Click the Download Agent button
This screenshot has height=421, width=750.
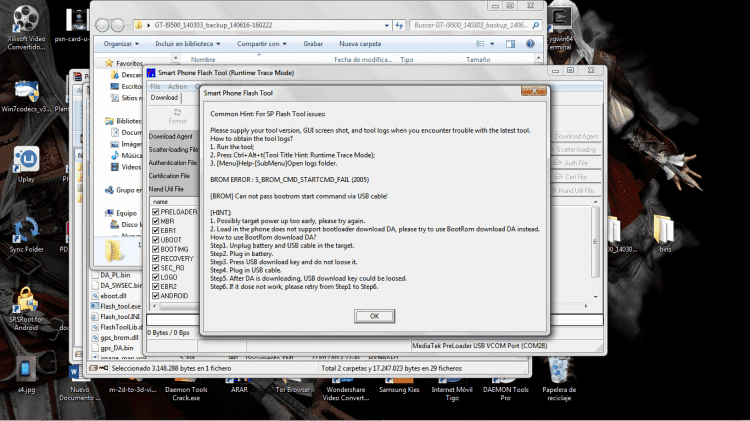[x=576, y=136]
